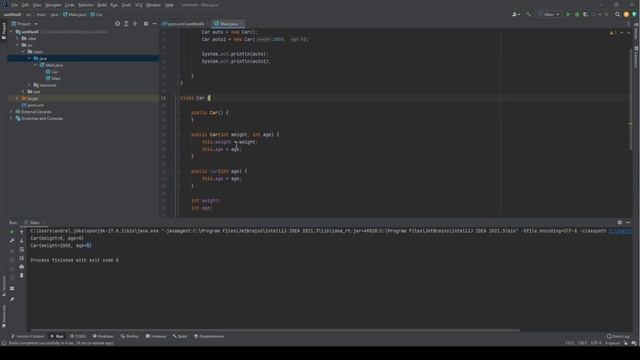The height and width of the screenshot is (360, 640).
Task: Collapse the Main.java node
Action: (x=36, y=65)
